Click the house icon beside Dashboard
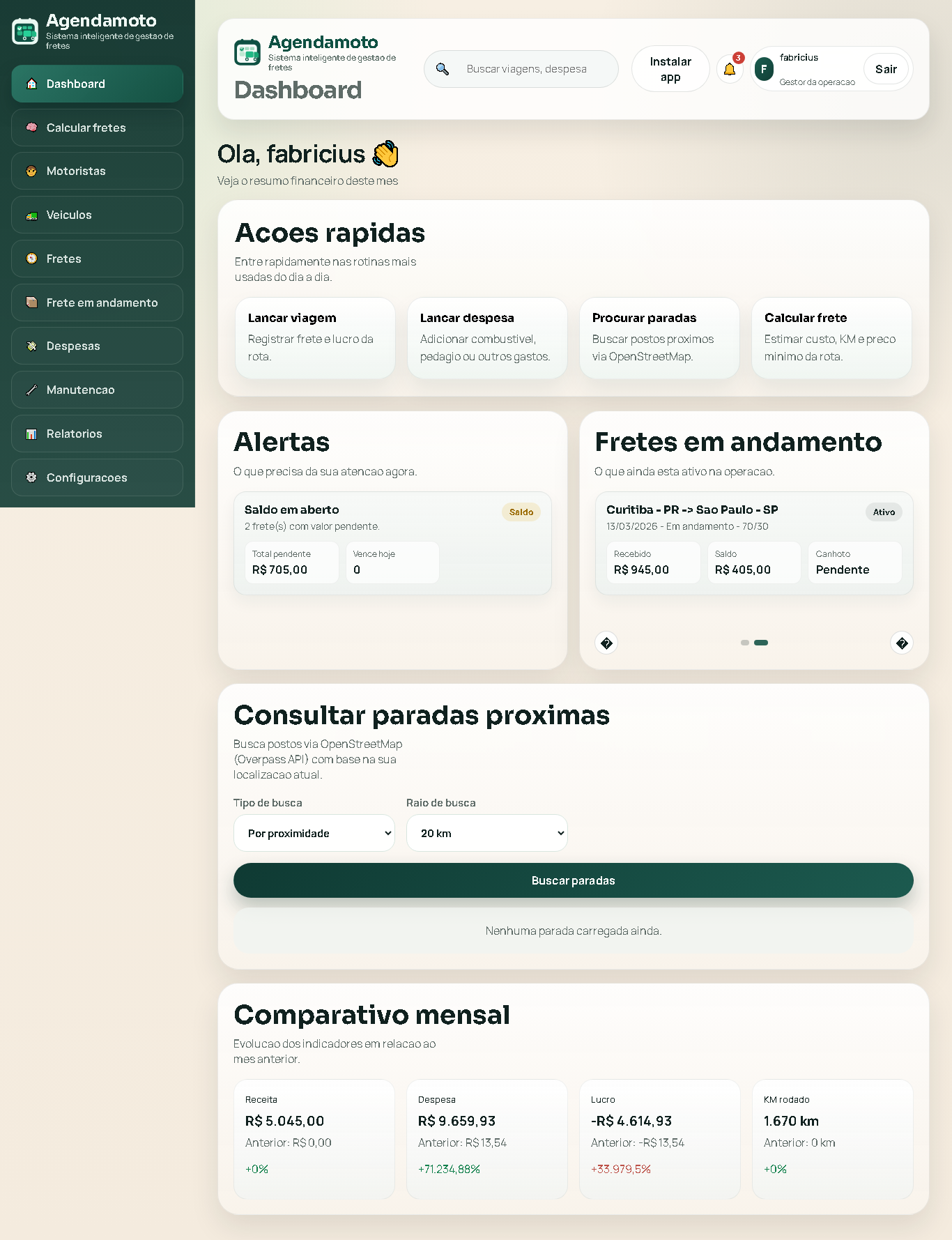Image resolution: width=952 pixels, height=1240 pixels. tap(31, 84)
